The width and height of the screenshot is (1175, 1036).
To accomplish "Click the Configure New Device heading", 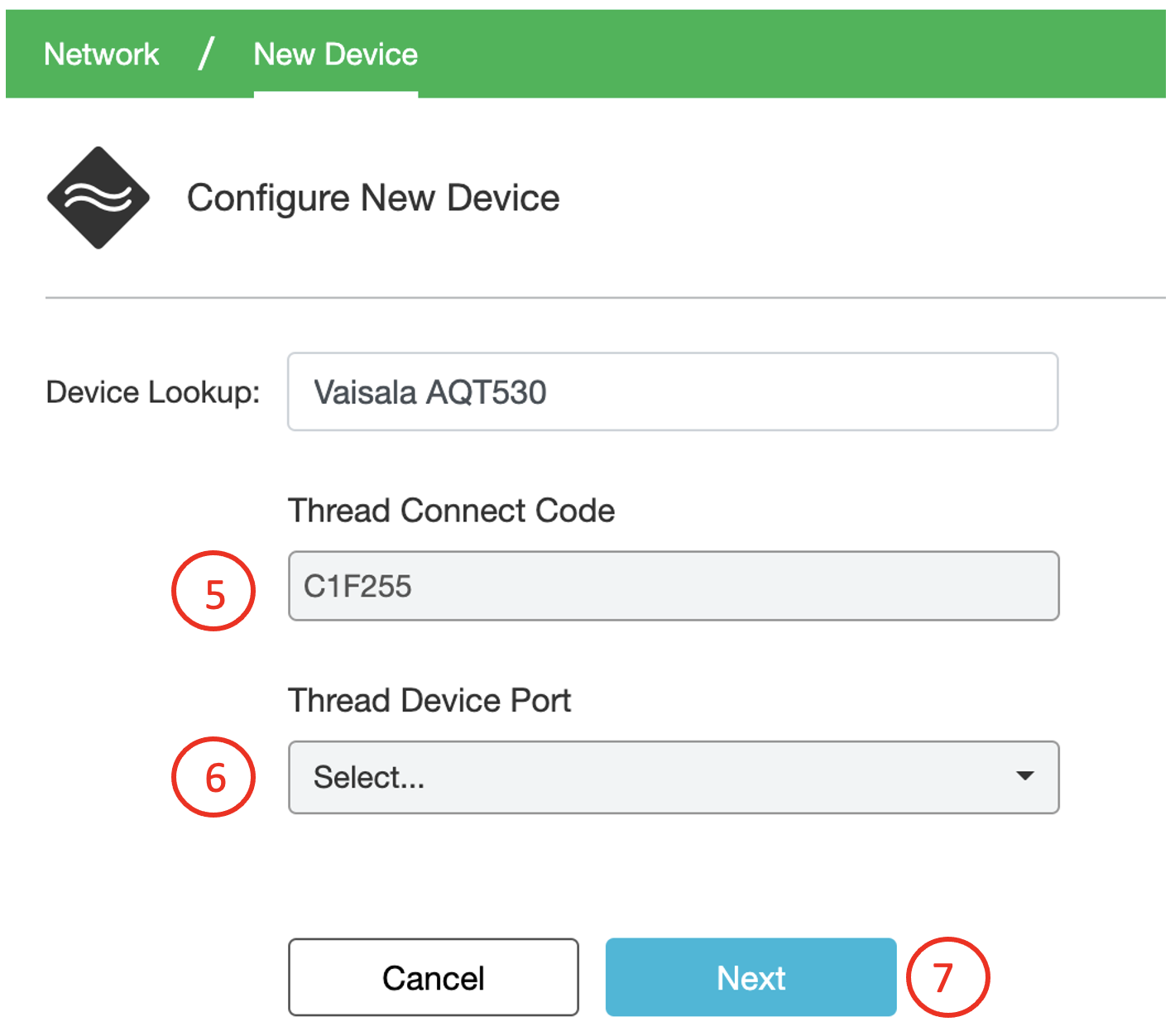I will click(373, 199).
